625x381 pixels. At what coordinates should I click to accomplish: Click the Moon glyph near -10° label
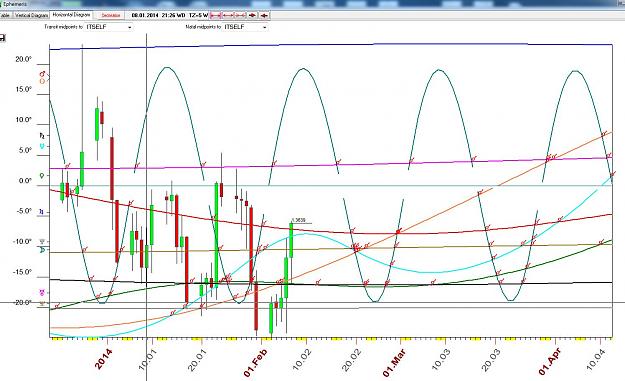pyautogui.click(x=43, y=250)
